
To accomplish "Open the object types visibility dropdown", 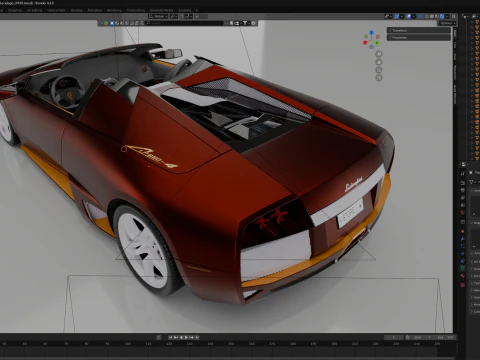I will coord(388,16).
